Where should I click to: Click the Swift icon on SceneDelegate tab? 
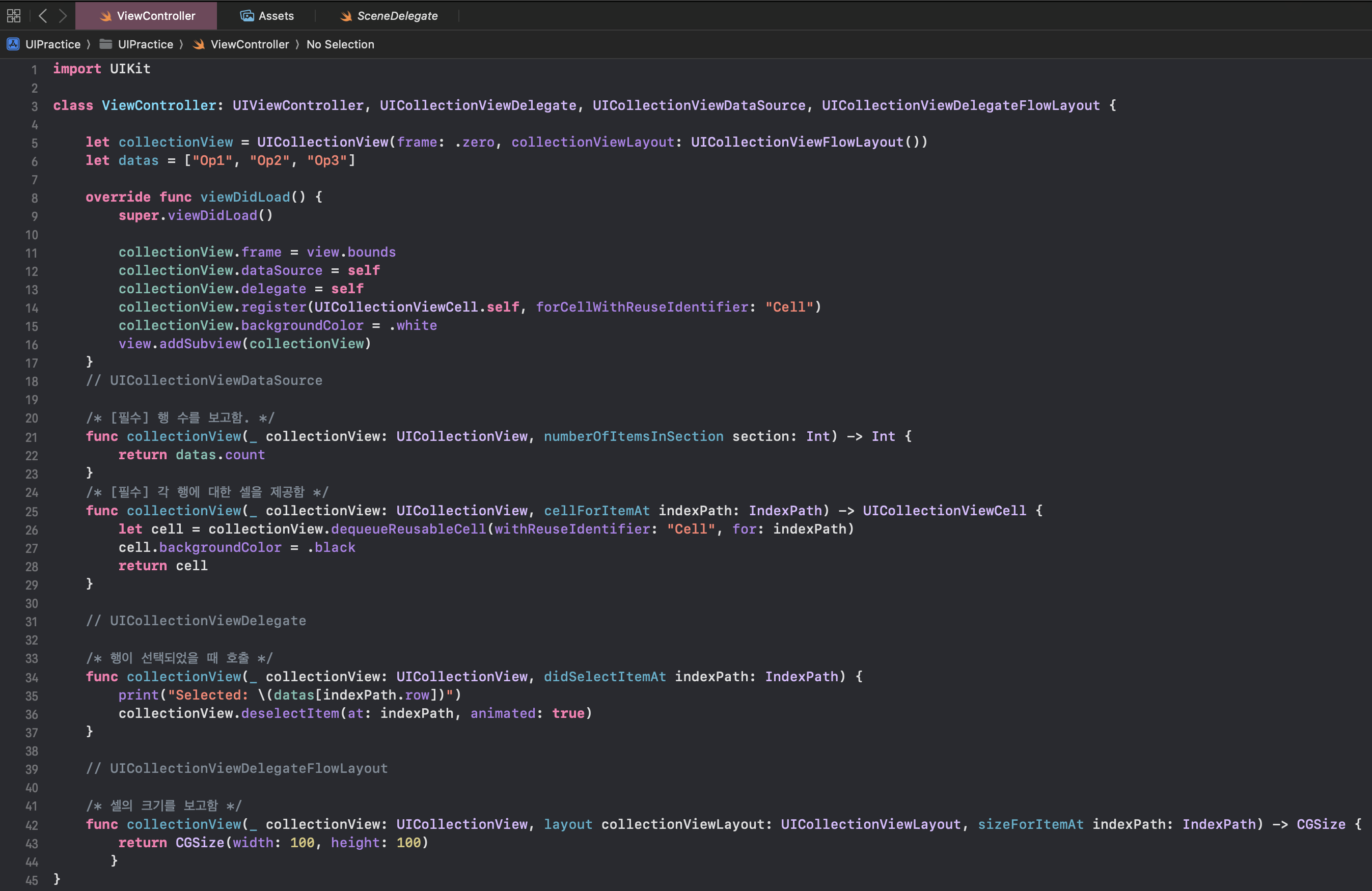pos(345,16)
